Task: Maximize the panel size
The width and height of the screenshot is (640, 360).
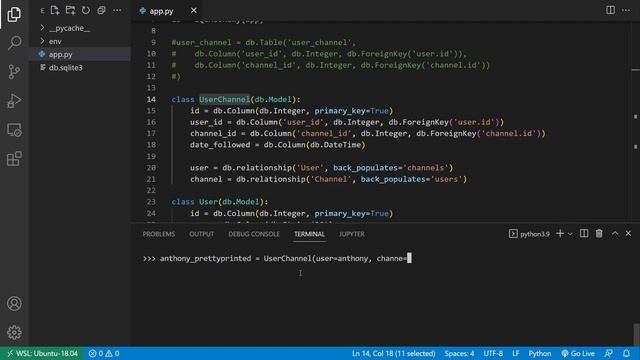Action: pos(615,233)
